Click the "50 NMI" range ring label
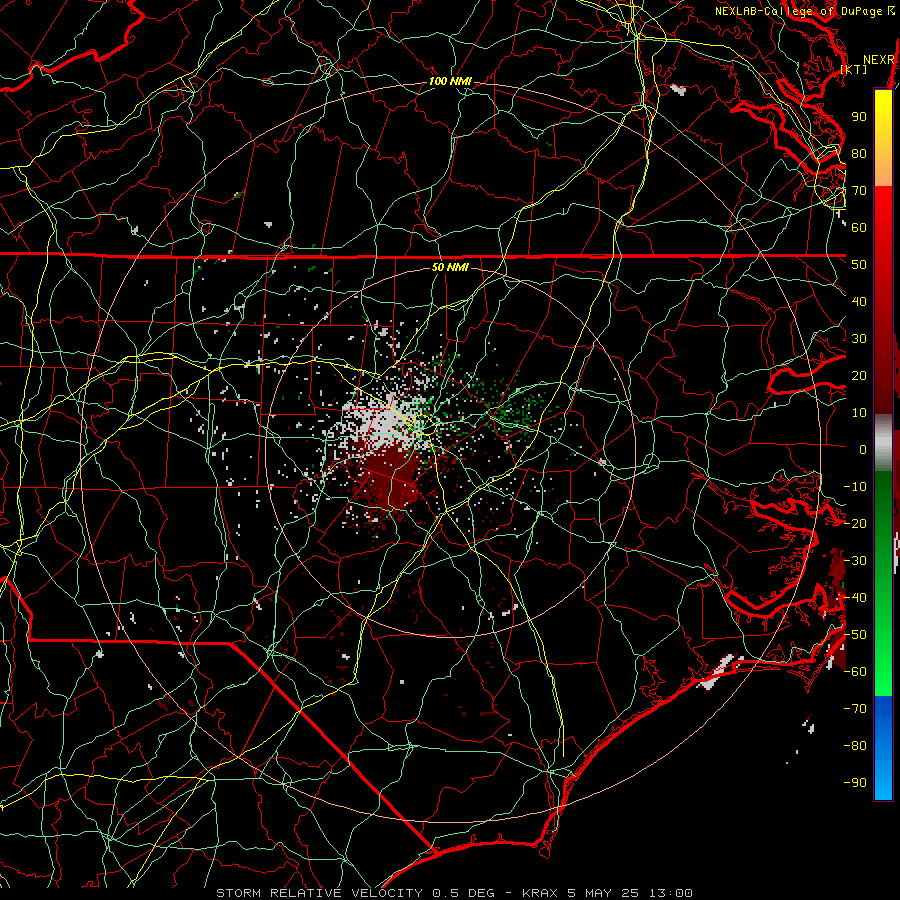This screenshot has width=900, height=900. click(x=450, y=267)
